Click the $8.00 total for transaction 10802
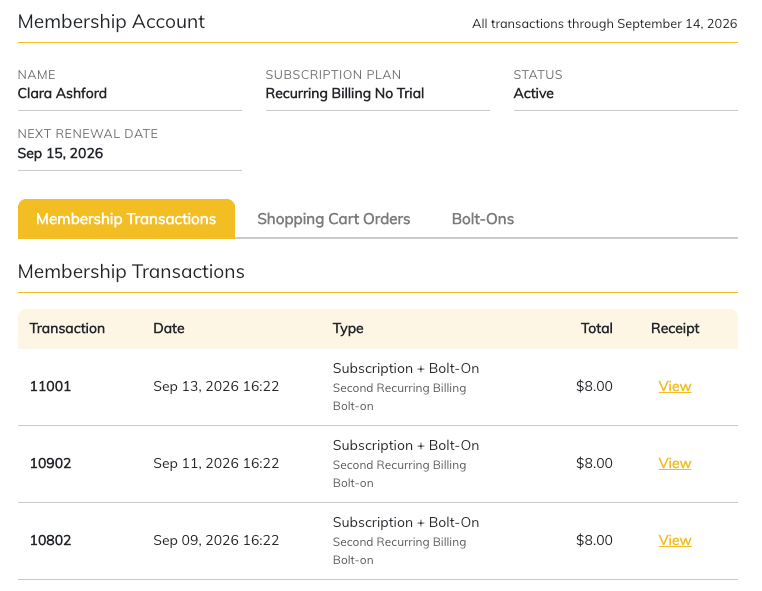The image size is (762, 591). 594,540
